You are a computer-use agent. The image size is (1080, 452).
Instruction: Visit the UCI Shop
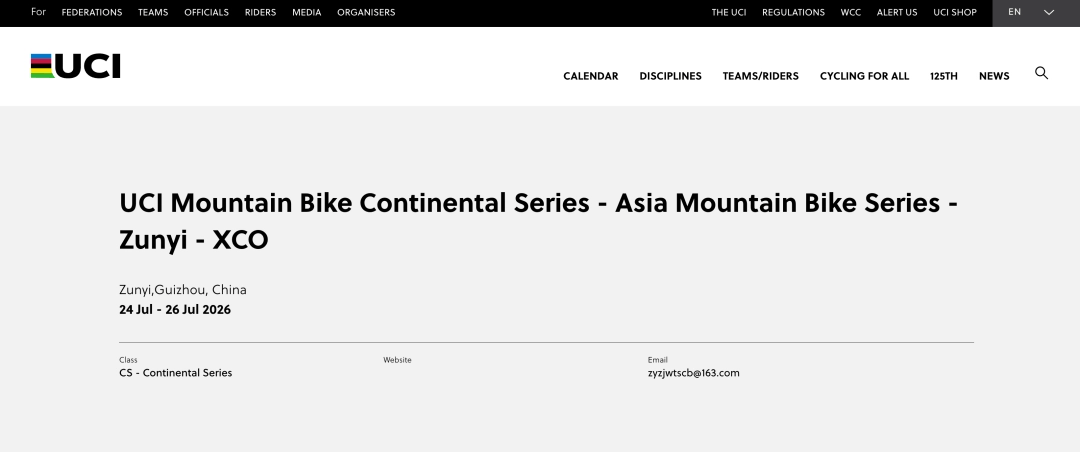955,12
